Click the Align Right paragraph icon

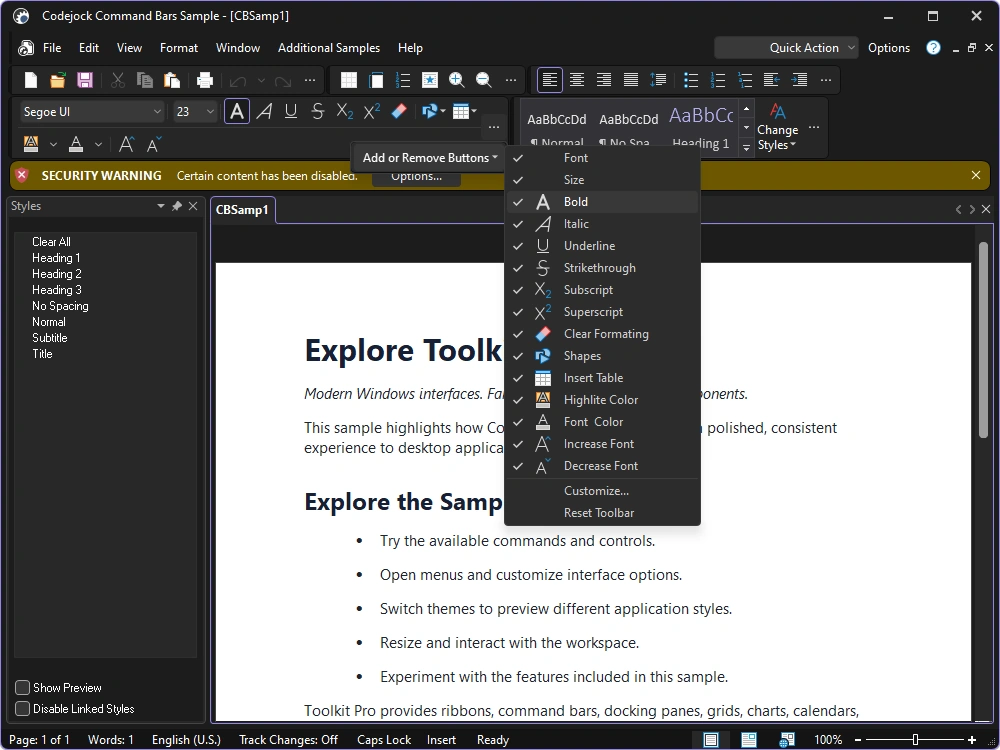coord(604,80)
